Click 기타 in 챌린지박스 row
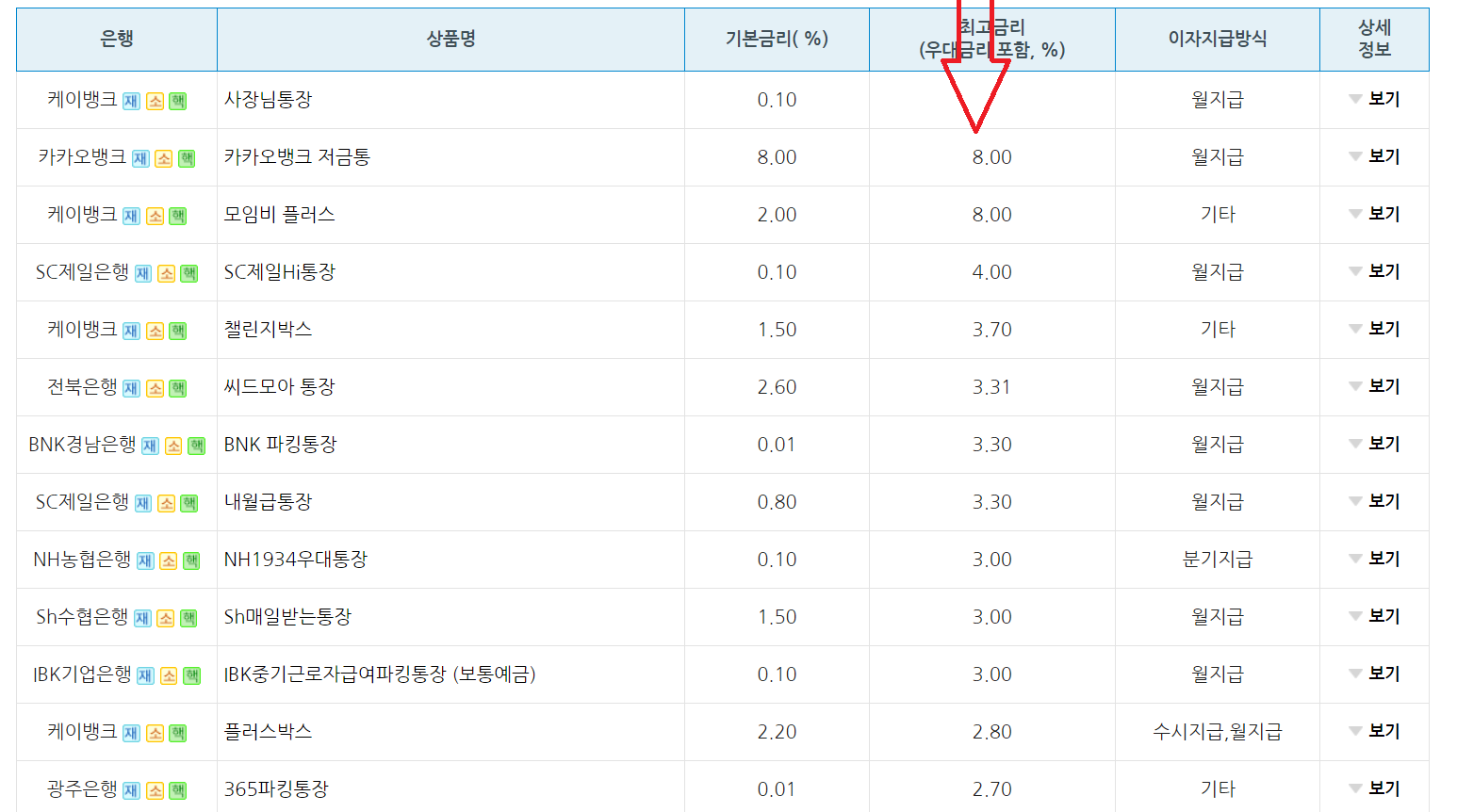Viewport: 1457px width, 812px height. click(x=1218, y=329)
